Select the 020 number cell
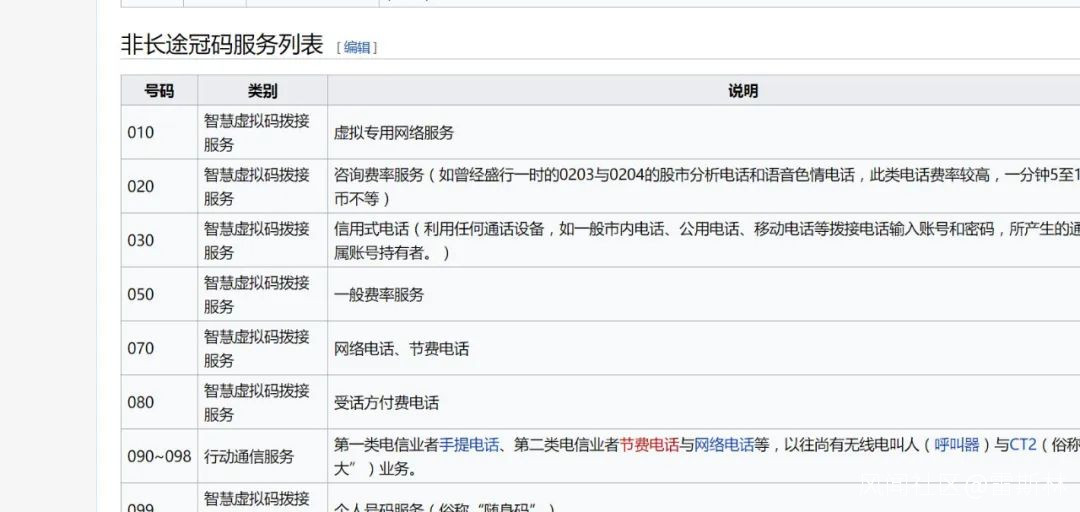Screen dimensions: 1080x512 click(x=159, y=186)
